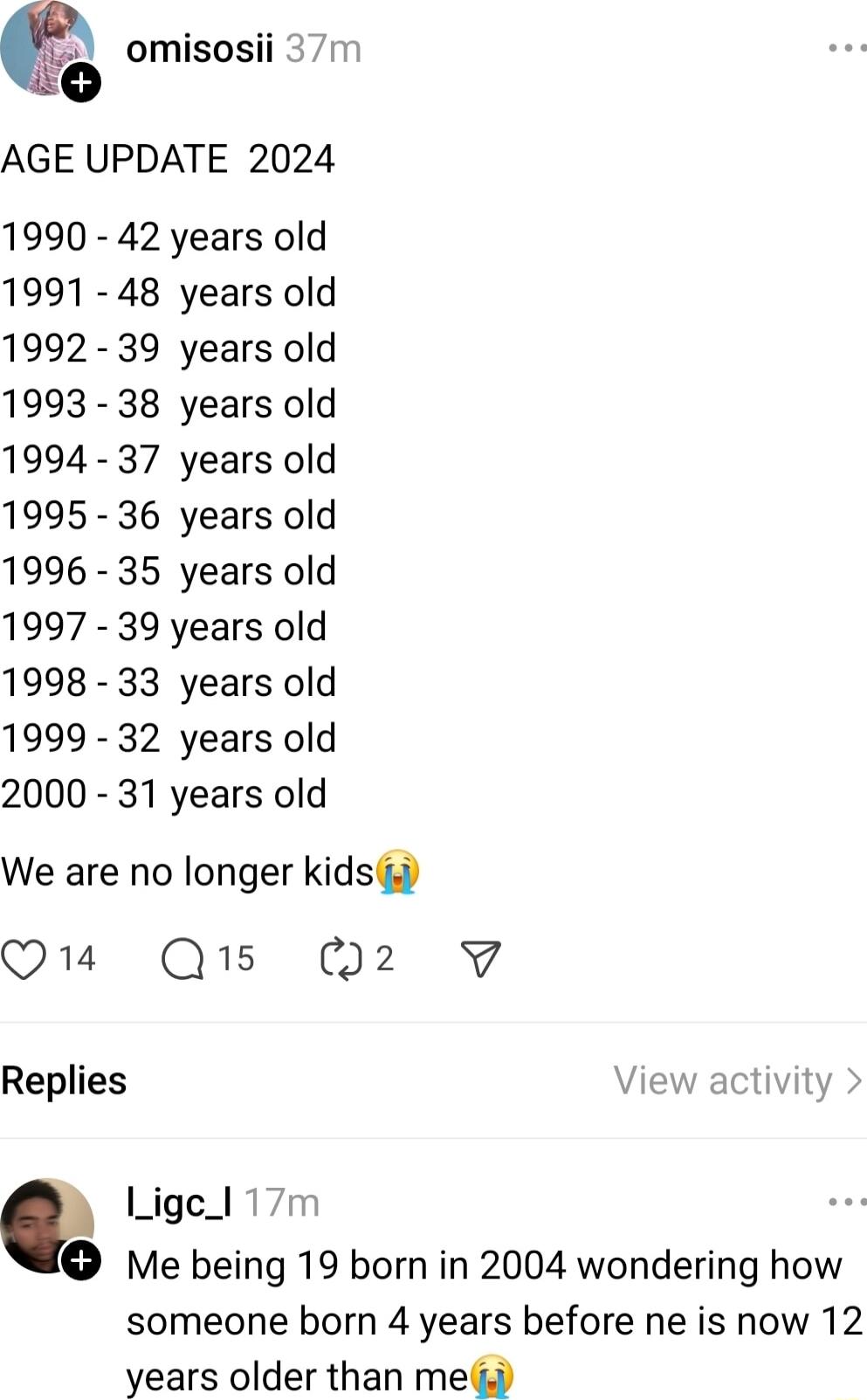Follow l_igc_l using the plus badge on the avatar
This screenshot has width=867, height=1400.
[81, 1261]
